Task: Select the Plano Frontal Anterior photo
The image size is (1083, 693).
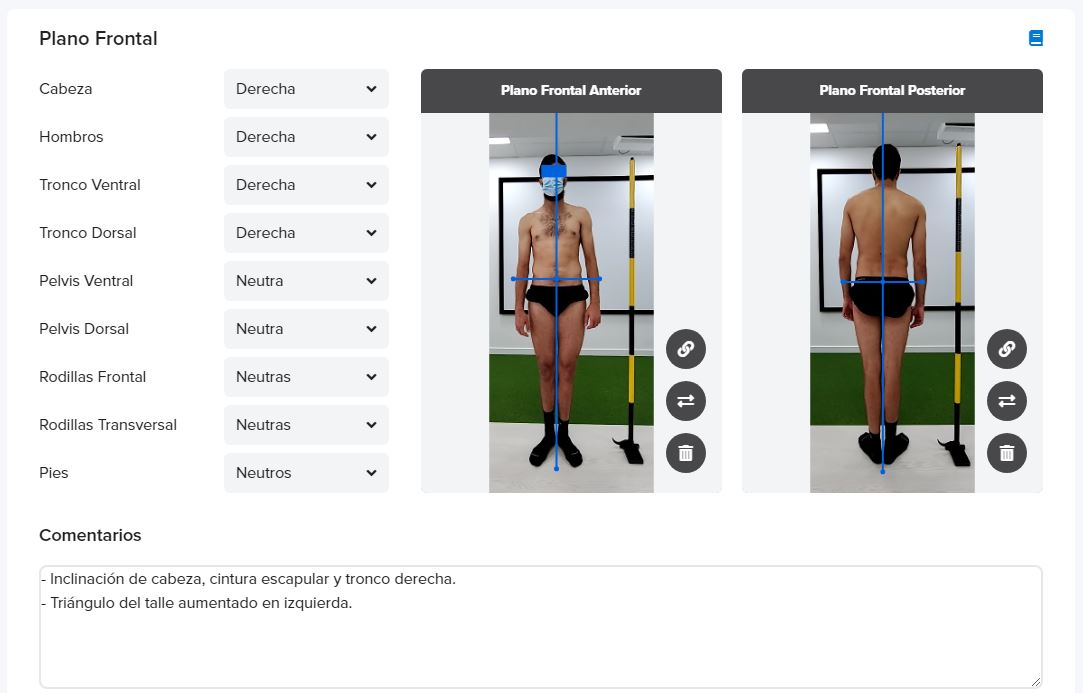Action: tap(571, 303)
